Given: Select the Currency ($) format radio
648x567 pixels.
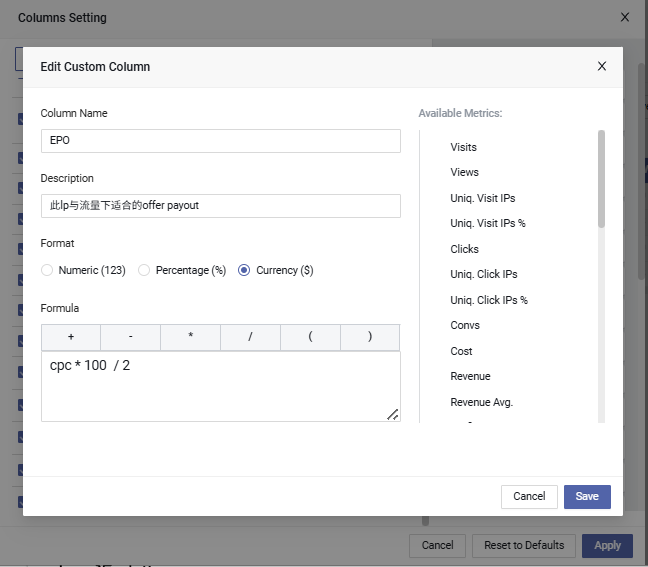Looking at the screenshot, I should 244,270.
